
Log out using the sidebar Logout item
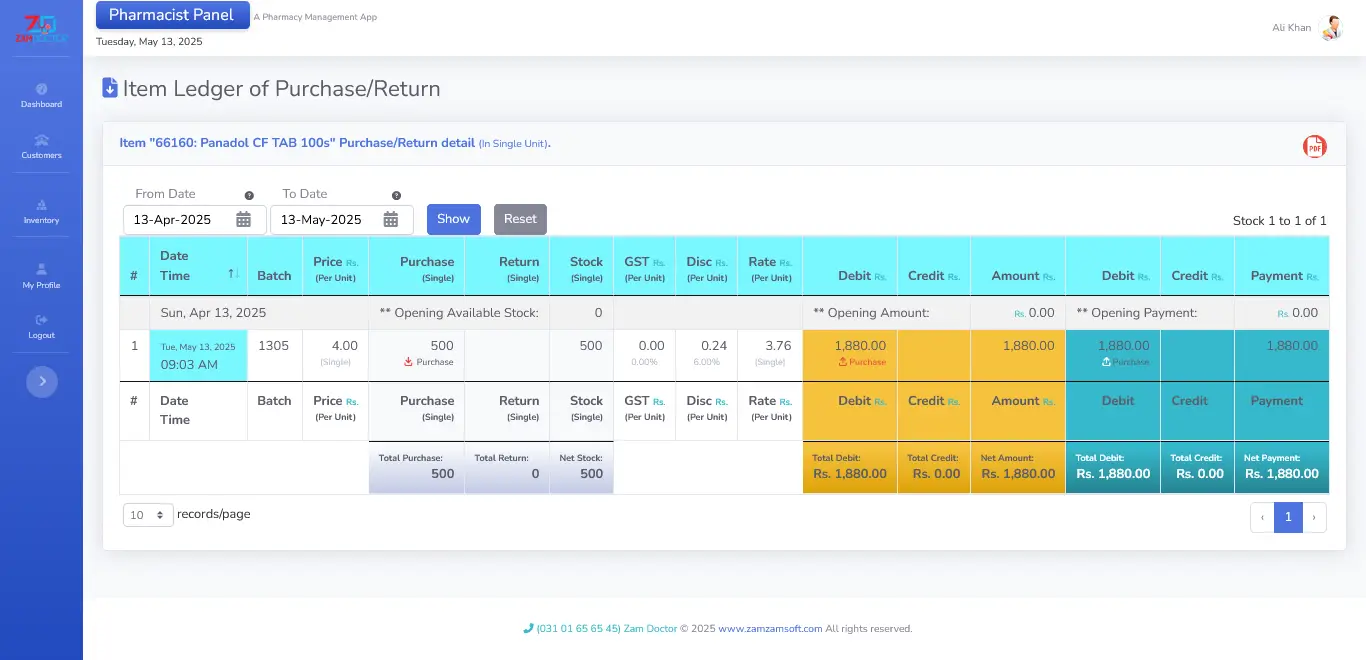41,326
